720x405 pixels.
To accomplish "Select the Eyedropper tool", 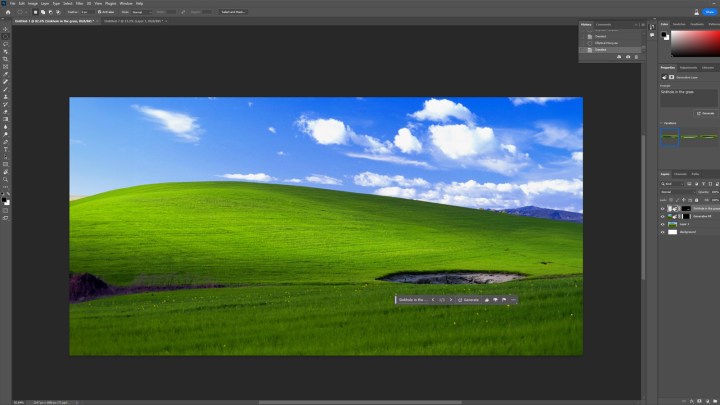I will tap(6, 74).
